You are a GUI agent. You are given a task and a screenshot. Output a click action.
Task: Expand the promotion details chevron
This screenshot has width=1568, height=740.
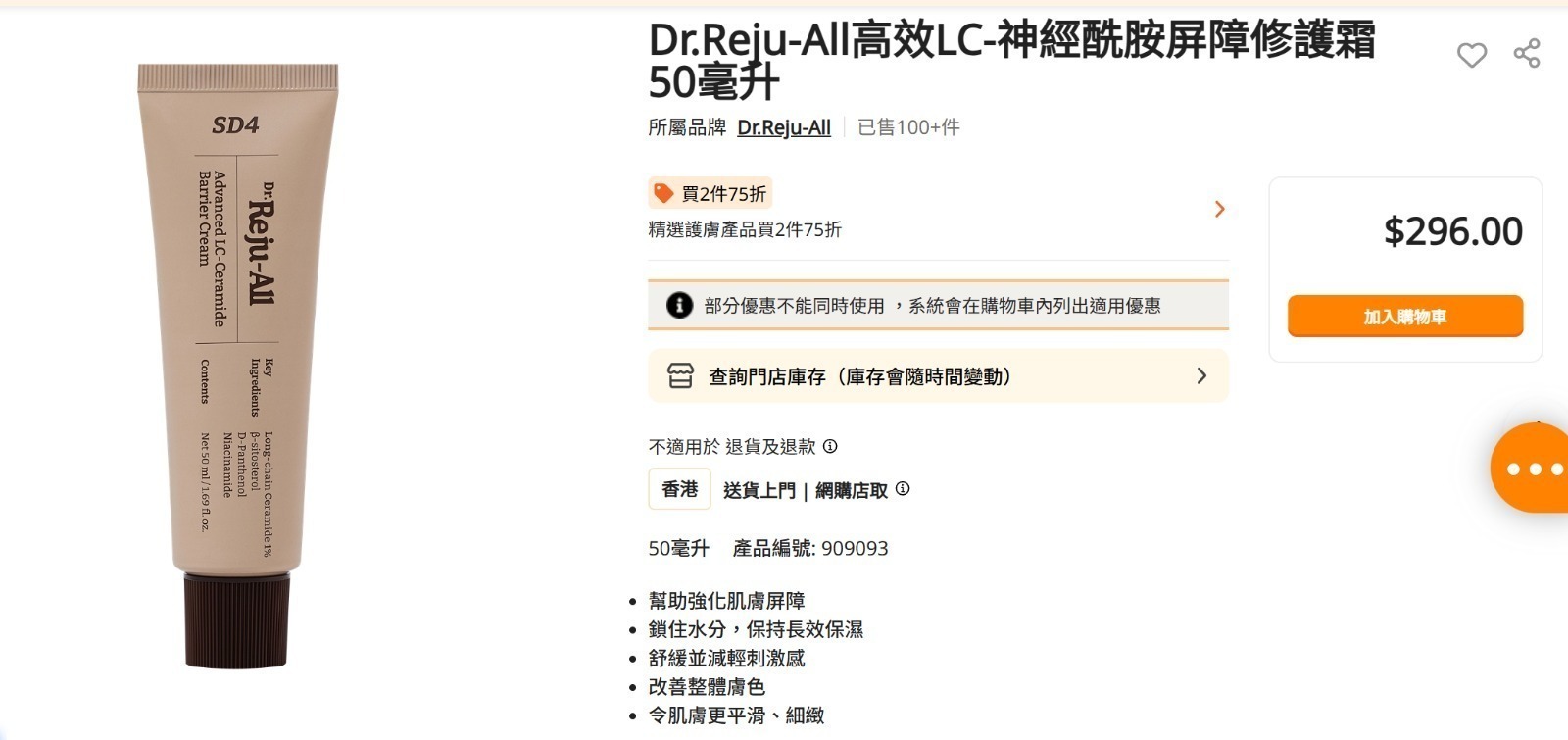tap(1220, 209)
